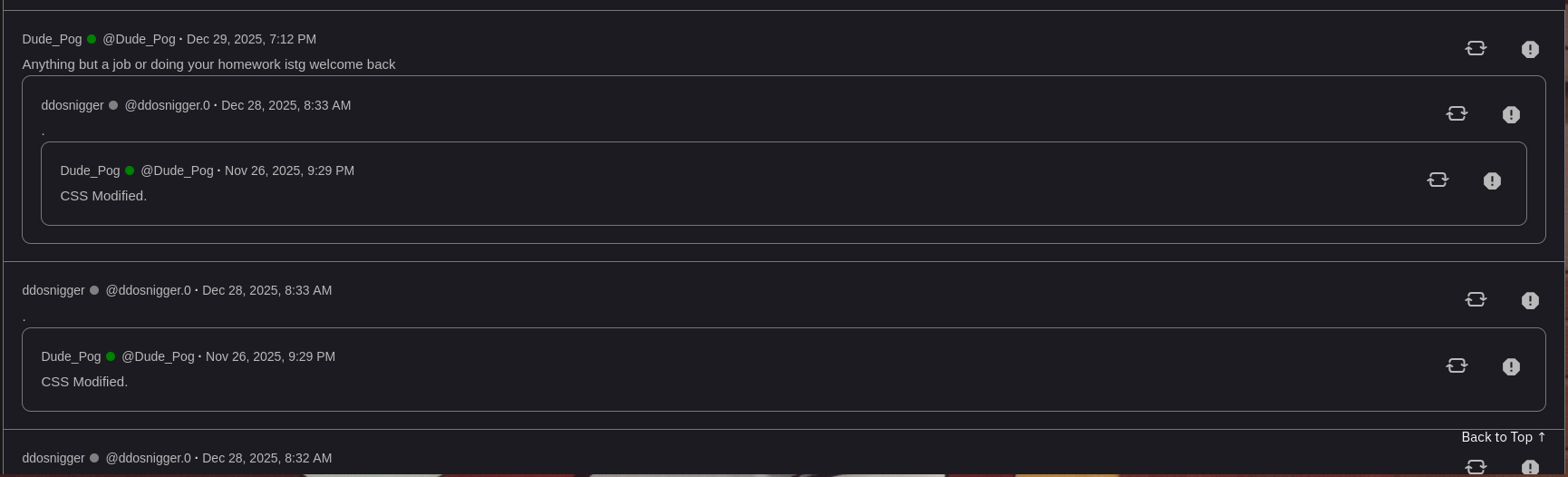
Task: Open Dude_Pog display name on Dec 29 post
Action: pos(52,39)
